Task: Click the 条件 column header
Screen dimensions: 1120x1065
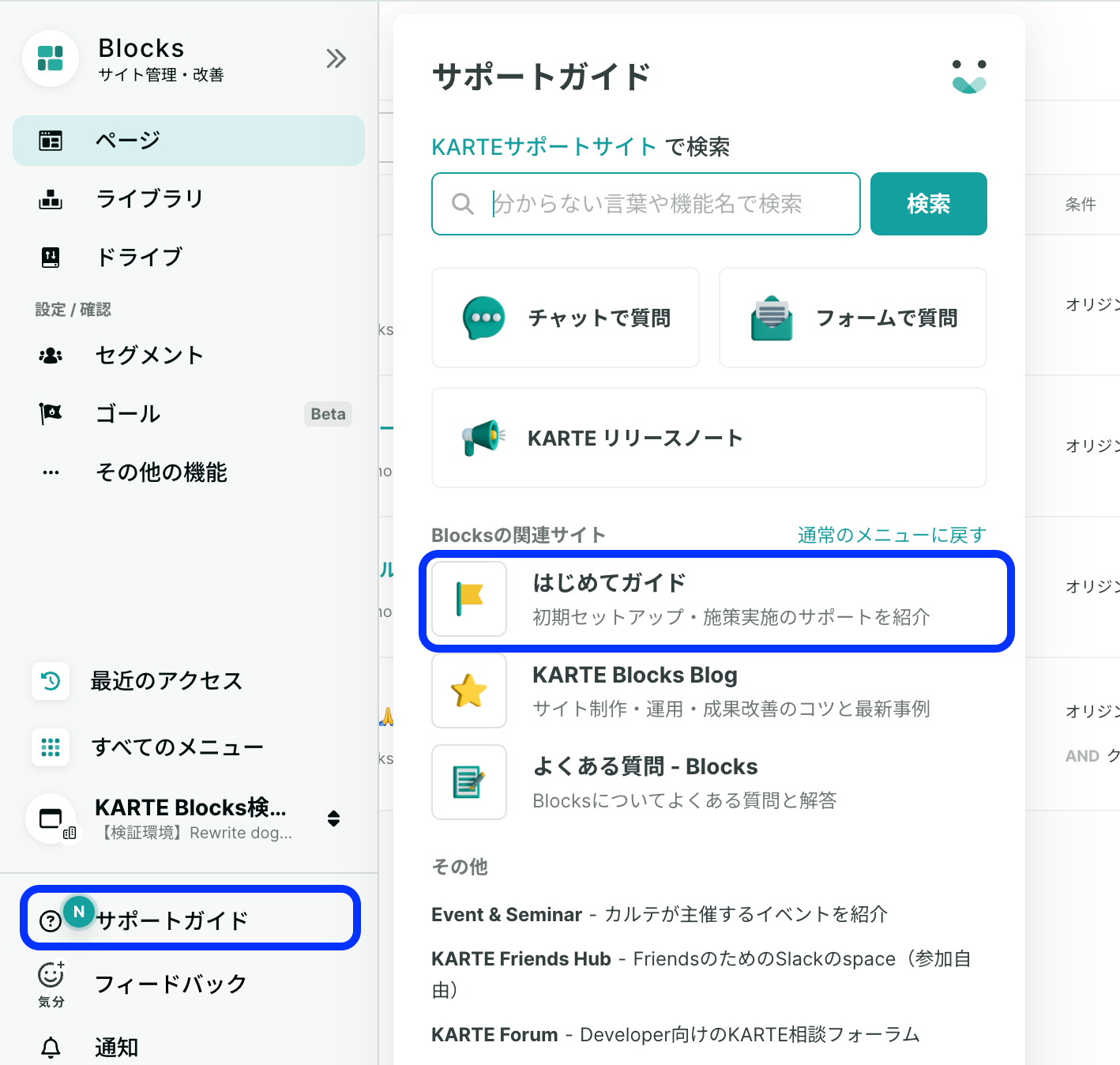Action: coord(1081,205)
